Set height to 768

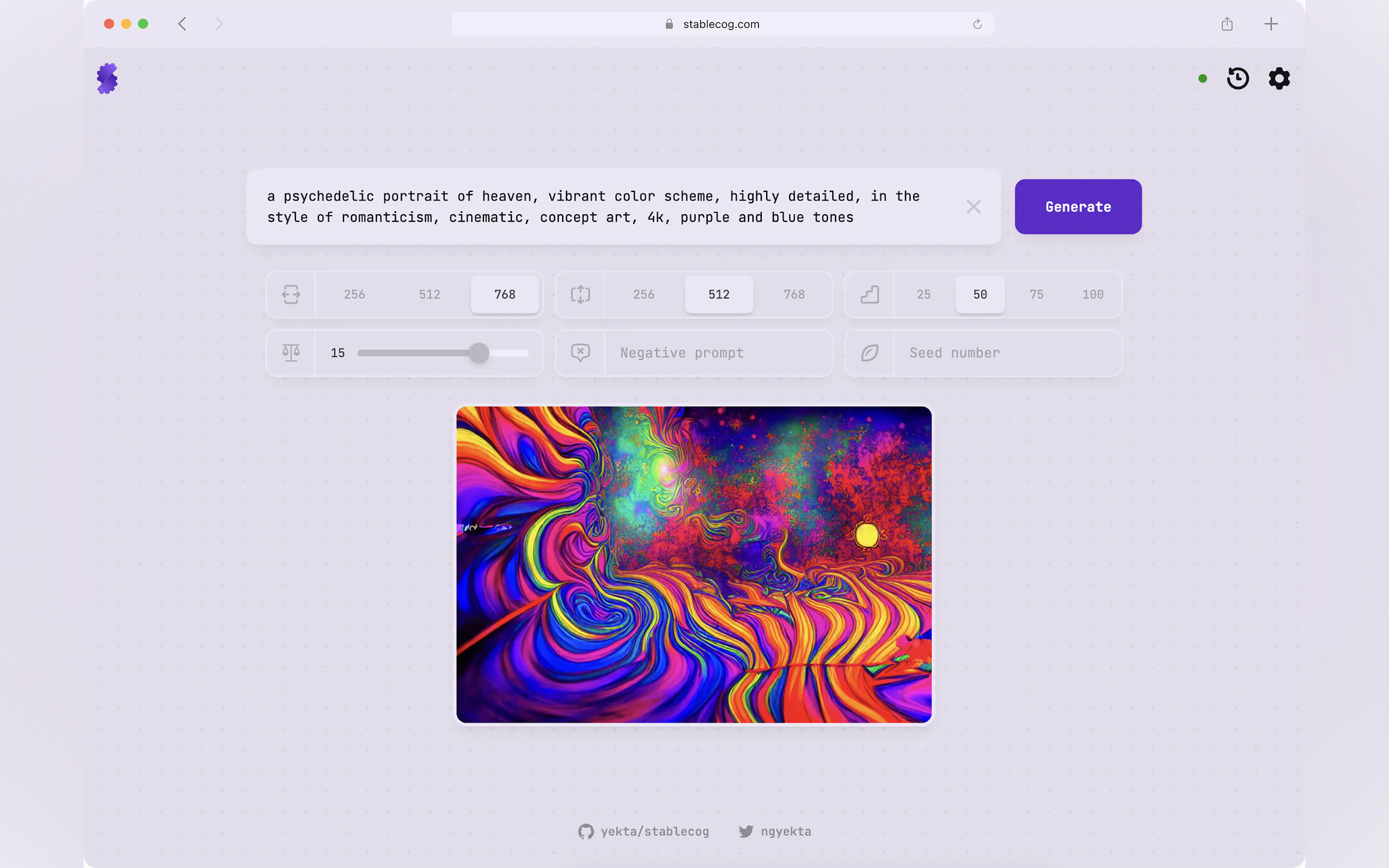point(794,295)
